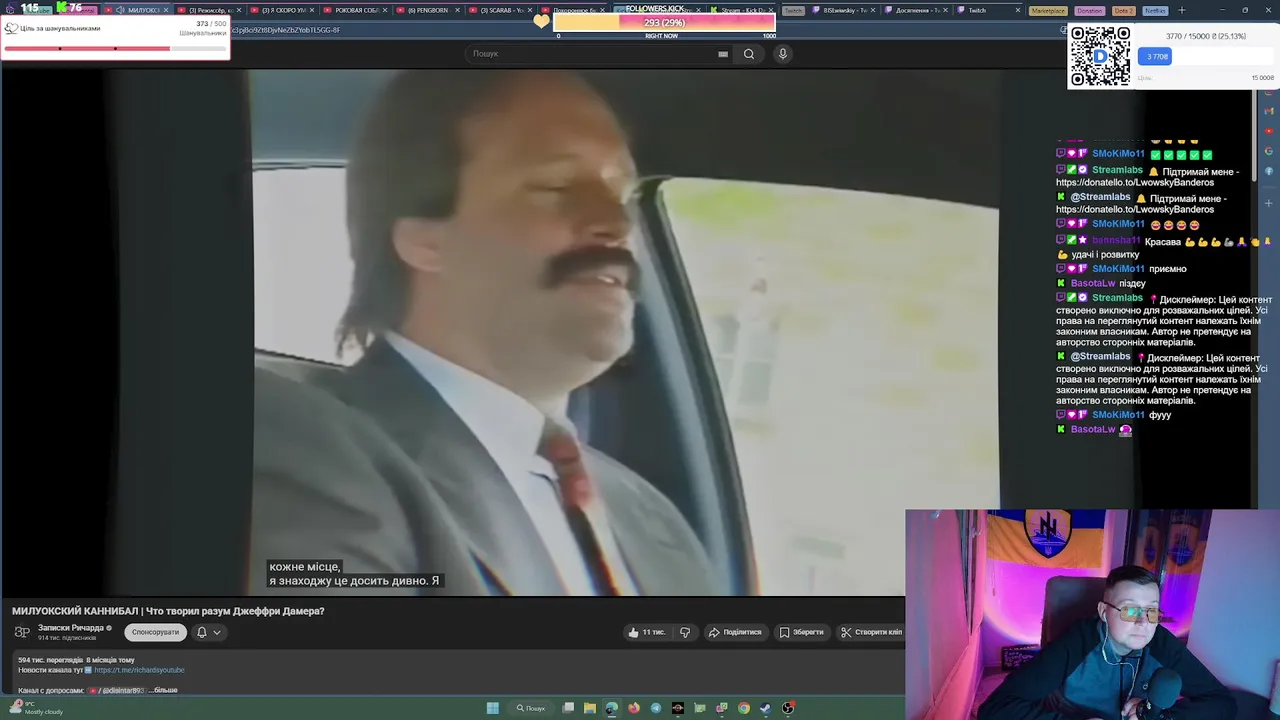Viewport: 1280px width, 720px height.
Task: Open Gmail icon in browser sidebar
Action: [1269, 111]
